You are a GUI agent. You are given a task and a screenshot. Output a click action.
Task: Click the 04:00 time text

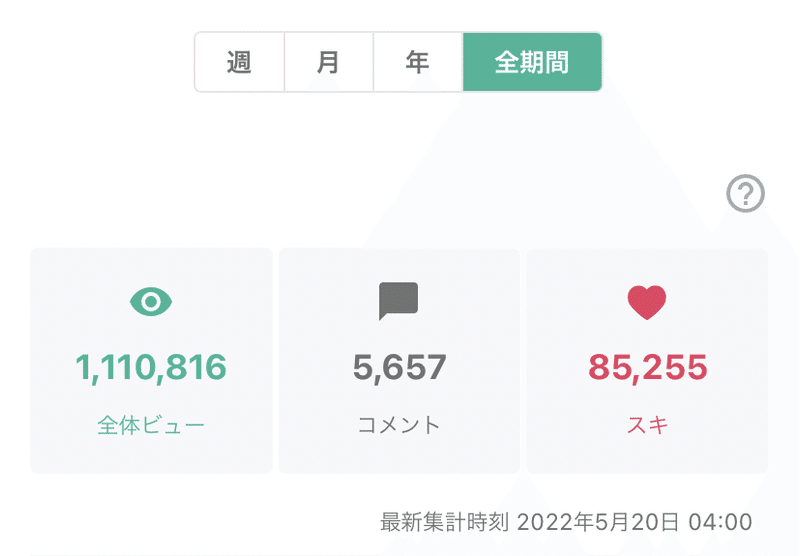coord(720,522)
